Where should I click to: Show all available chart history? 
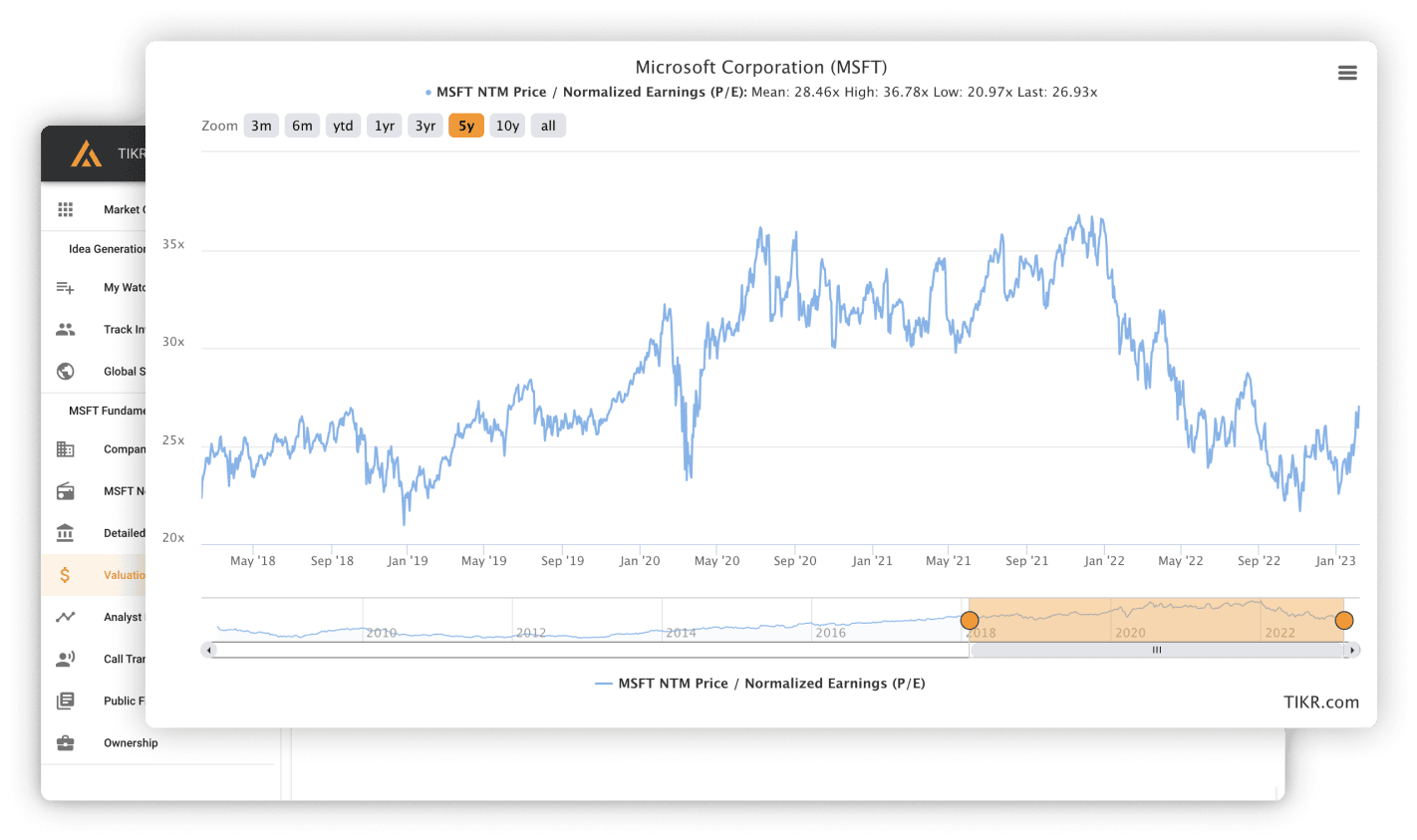(548, 126)
